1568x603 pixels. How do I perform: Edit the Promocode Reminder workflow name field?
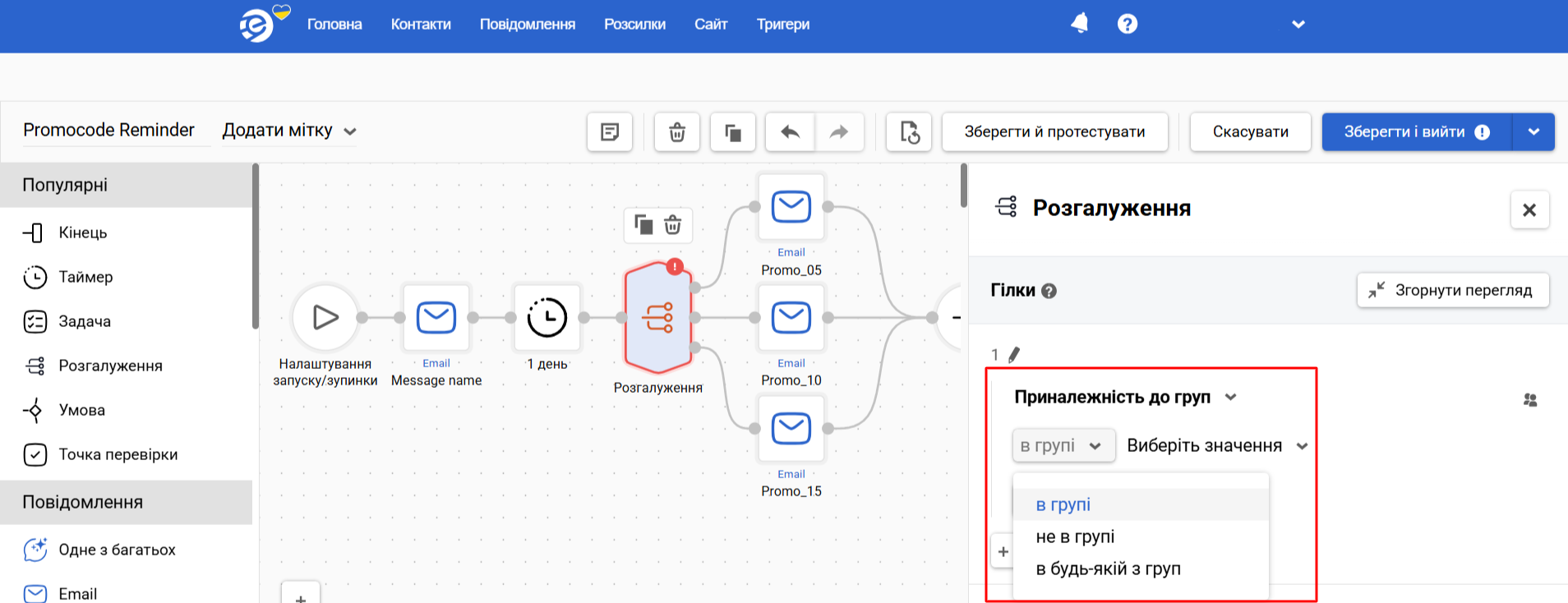116,131
